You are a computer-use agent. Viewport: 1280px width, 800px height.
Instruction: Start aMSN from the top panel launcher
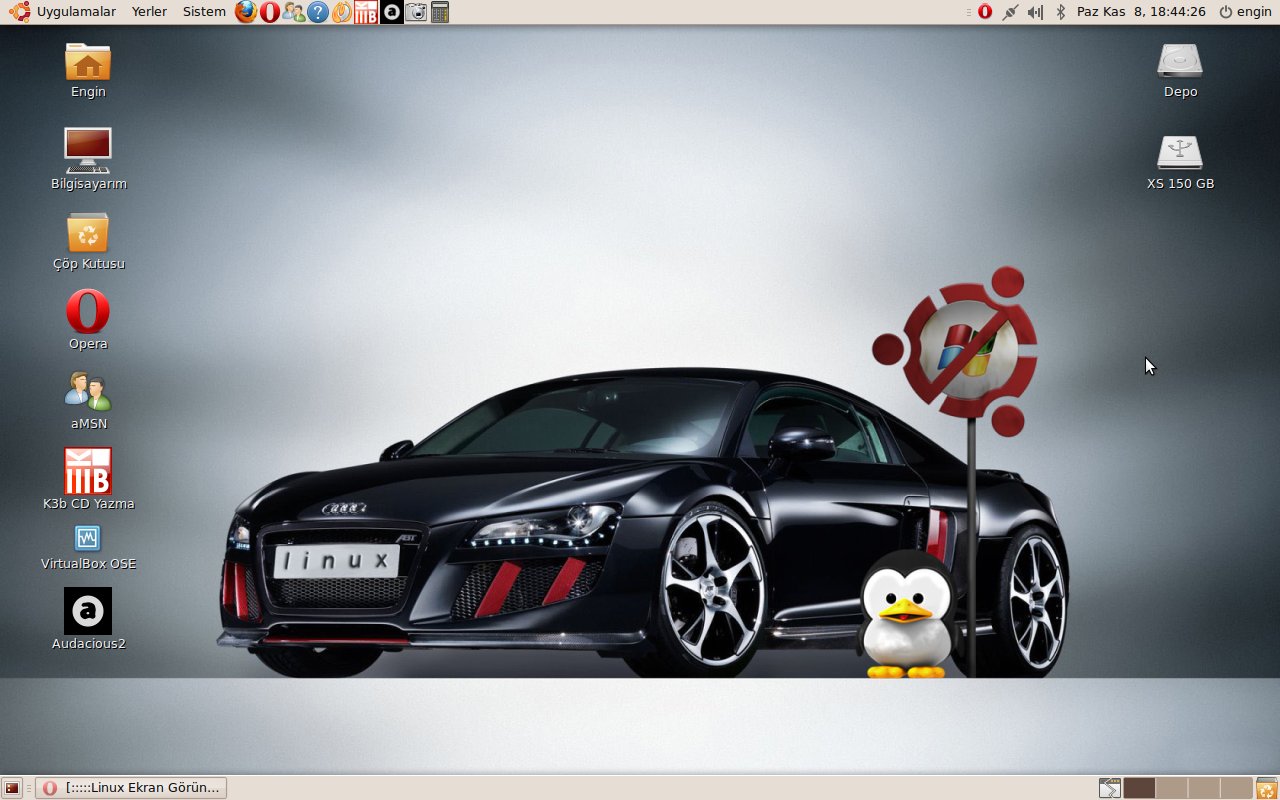point(294,12)
